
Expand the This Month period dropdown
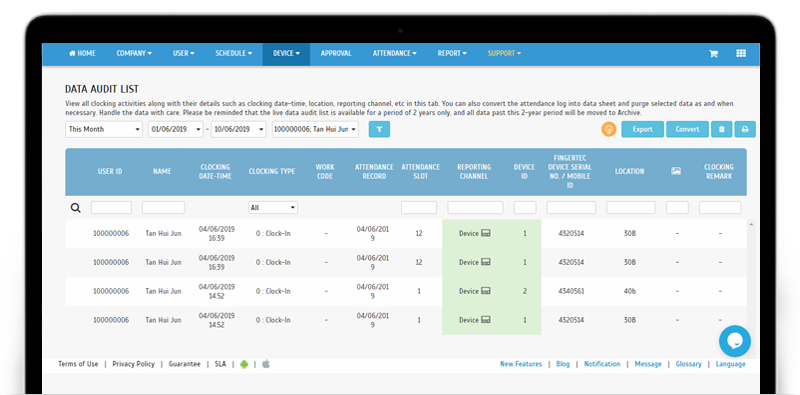tap(104, 130)
